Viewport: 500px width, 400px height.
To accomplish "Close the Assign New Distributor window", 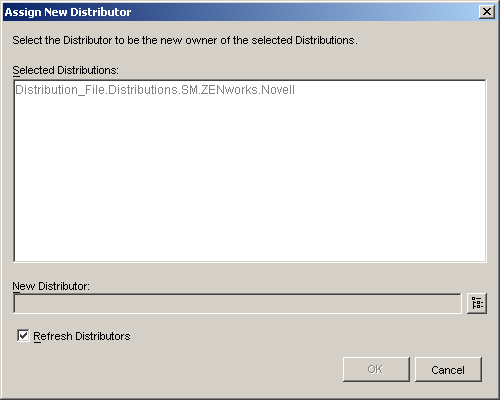I will click(x=487, y=12).
